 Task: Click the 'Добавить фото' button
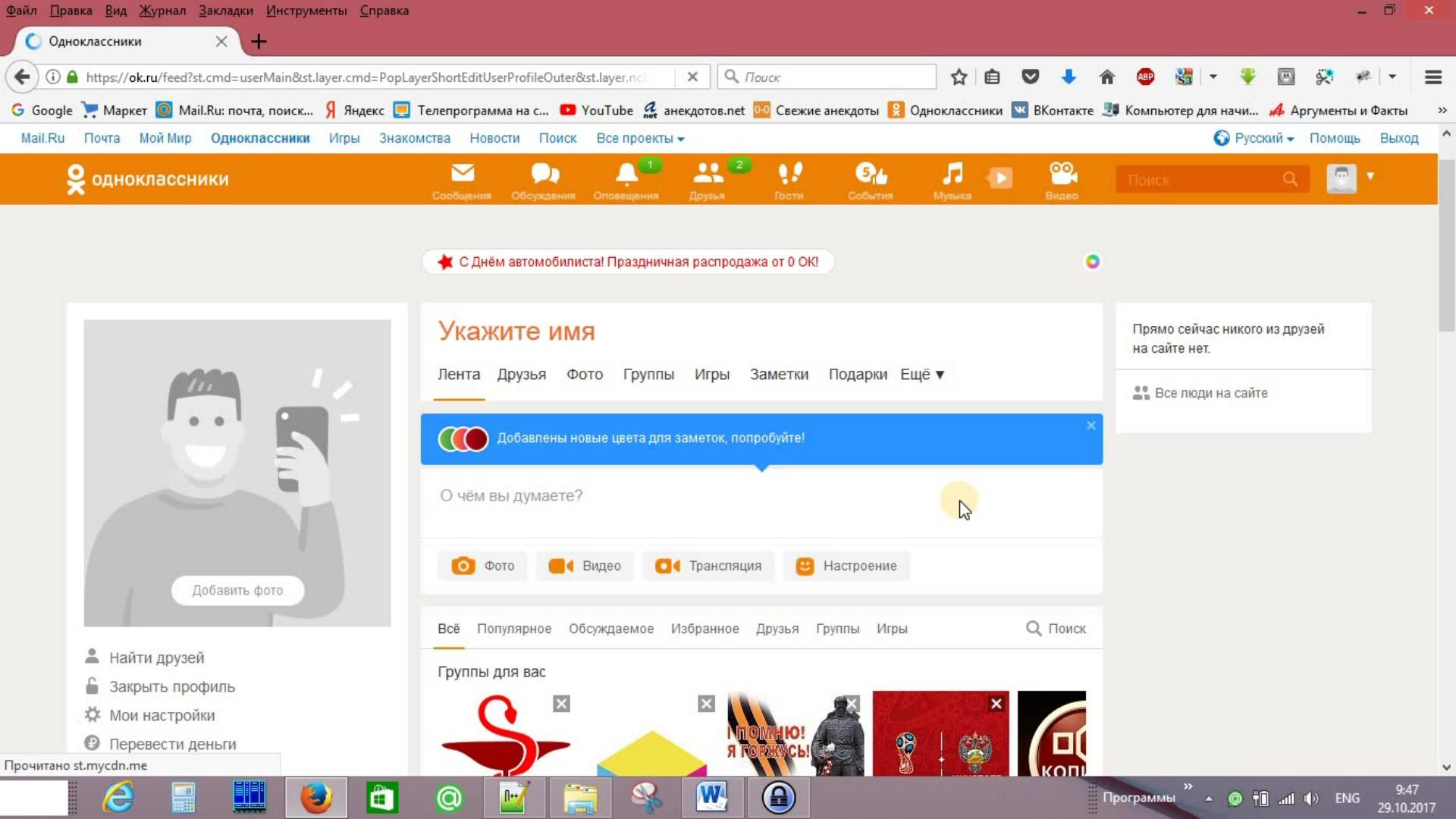point(237,590)
